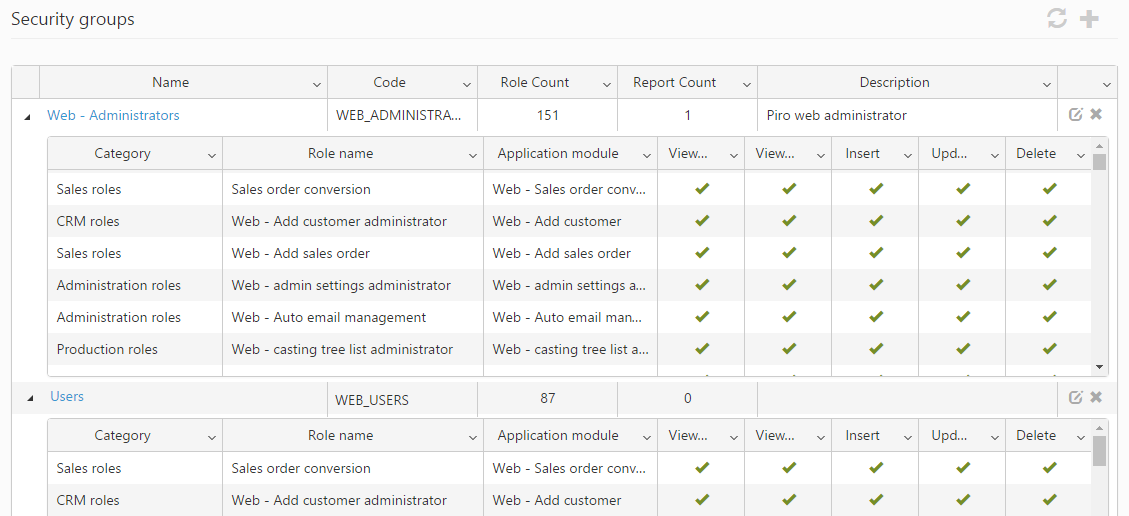Sort by the Report Count column header
This screenshot has width=1129, height=516.
pyautogui.click(x=674, y=83)
